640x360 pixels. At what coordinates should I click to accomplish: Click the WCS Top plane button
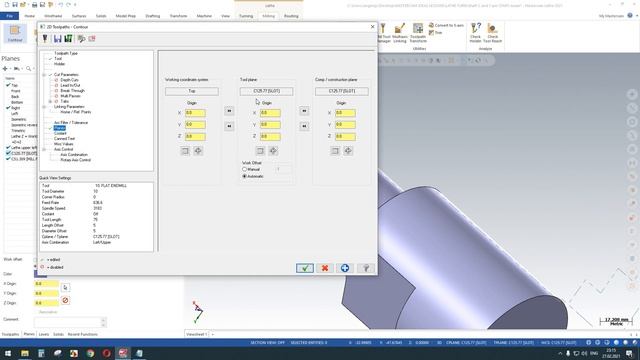click(192, 91)
